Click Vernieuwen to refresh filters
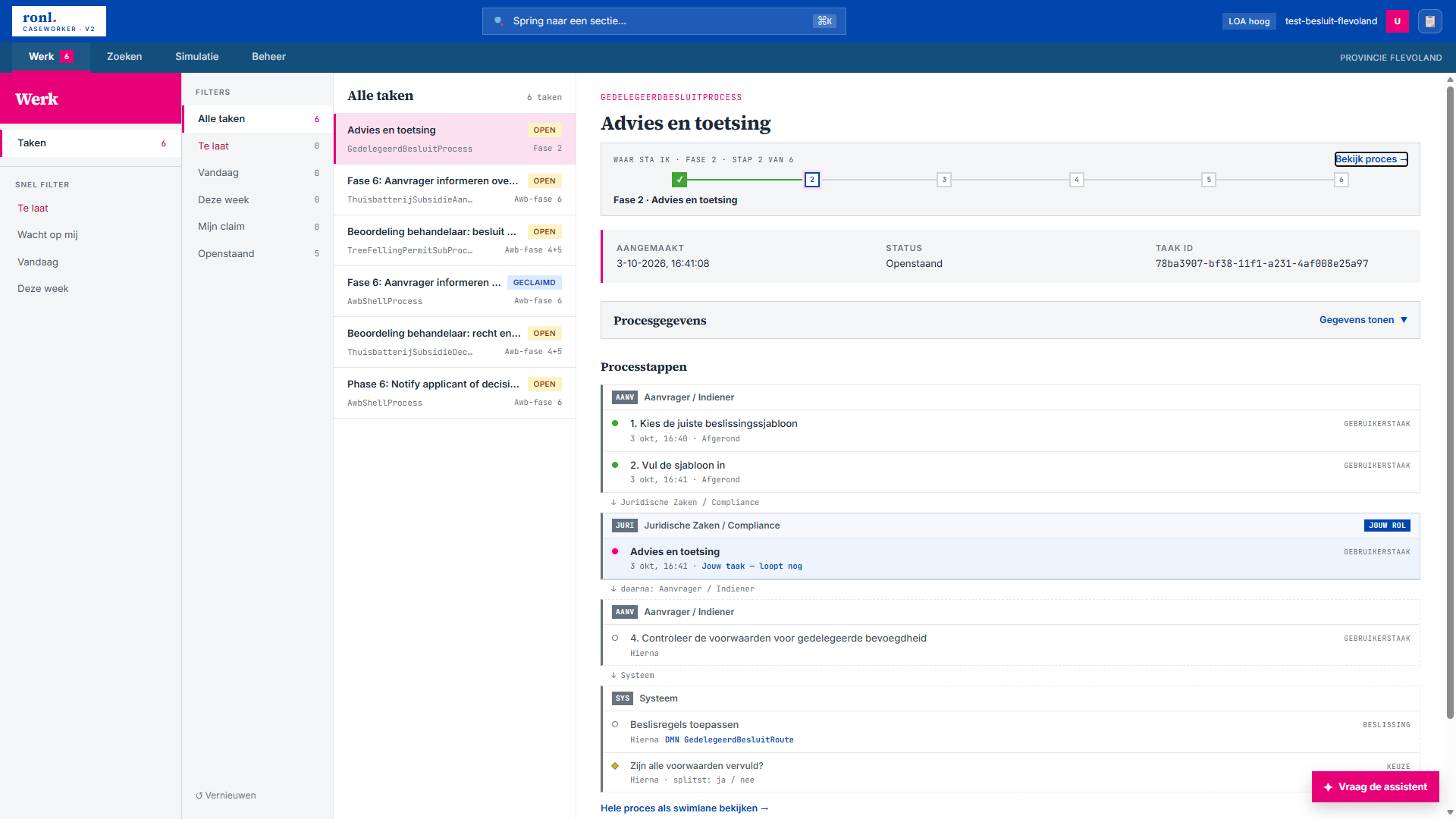Viewport: 1456px width, 819px height. coord(226,795)
